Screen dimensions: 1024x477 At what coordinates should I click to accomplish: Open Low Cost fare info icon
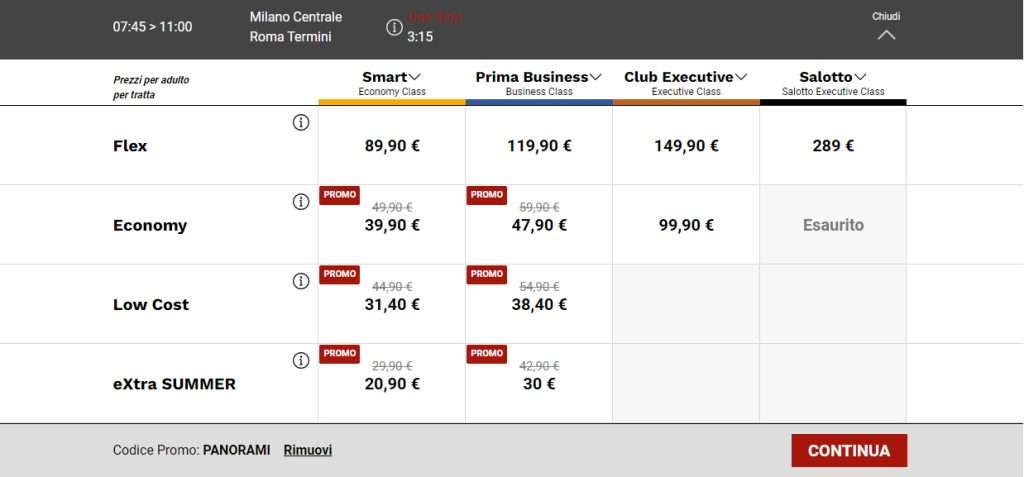[300, 281]
